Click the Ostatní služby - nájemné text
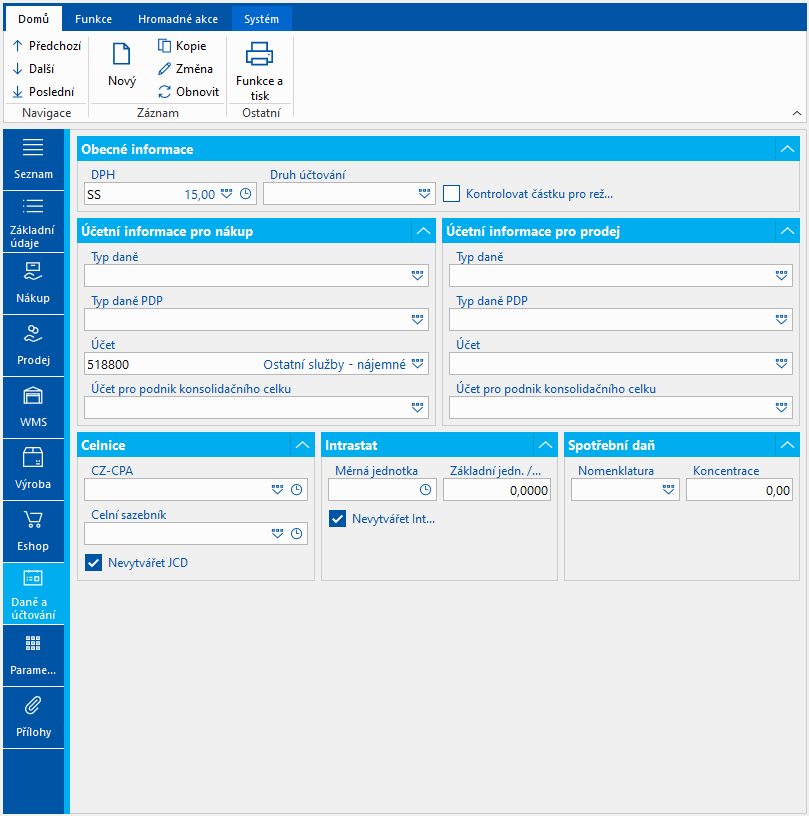 click(x=334, y=364)
